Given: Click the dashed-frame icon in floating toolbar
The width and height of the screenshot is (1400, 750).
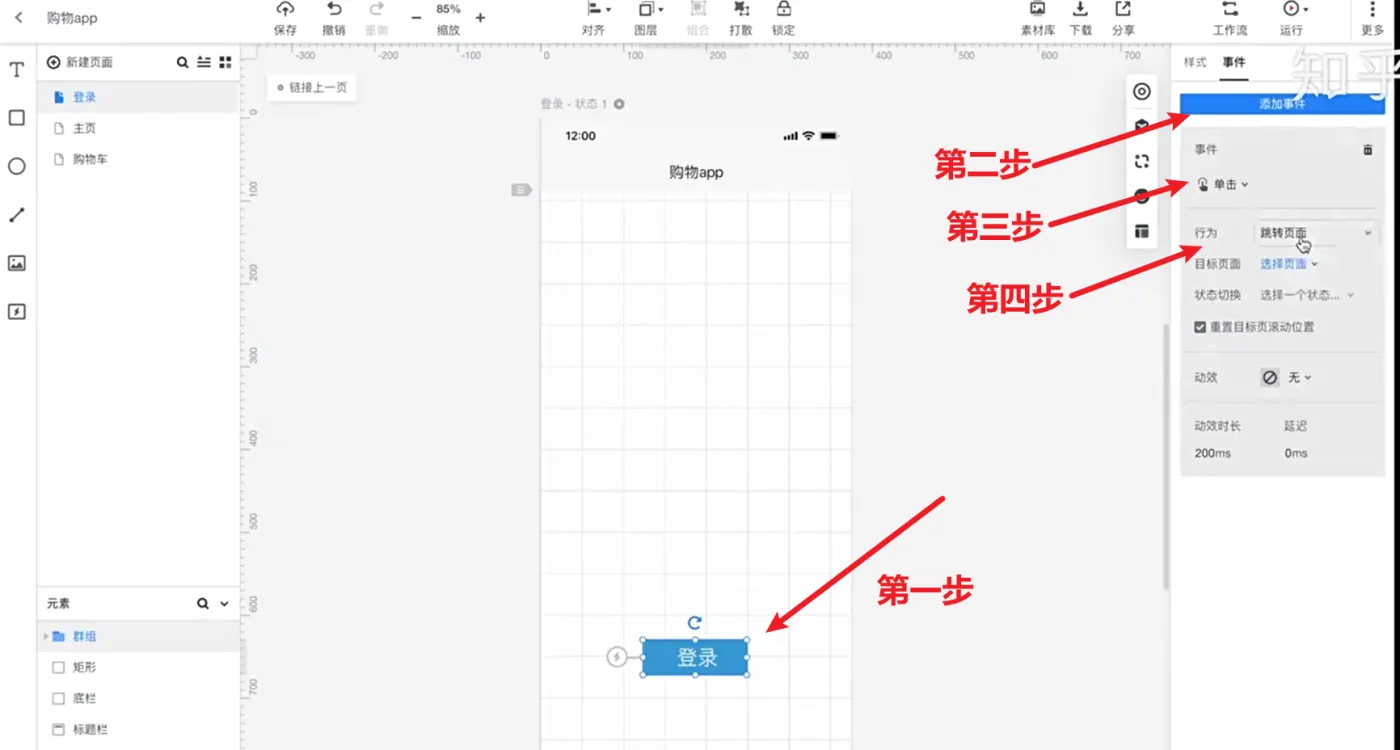Looking at the screenshot, I should click(1141, 161).
